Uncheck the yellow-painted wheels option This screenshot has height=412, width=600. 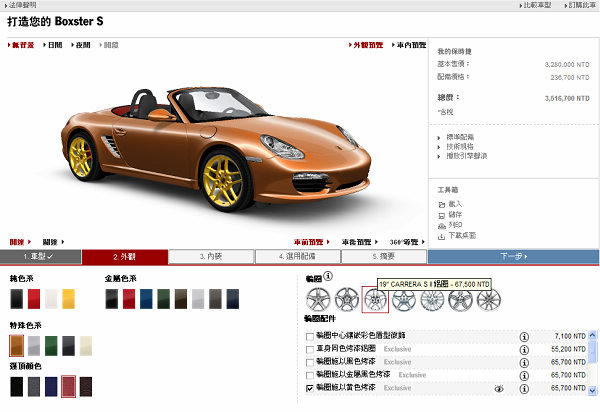pos(310,387)
